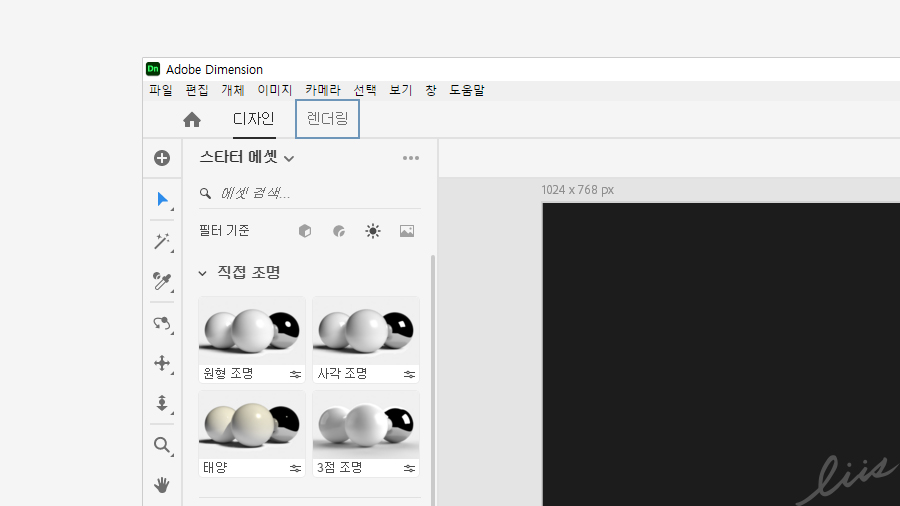
Task: Open the 편집 menu
Action: pos(197,90)
